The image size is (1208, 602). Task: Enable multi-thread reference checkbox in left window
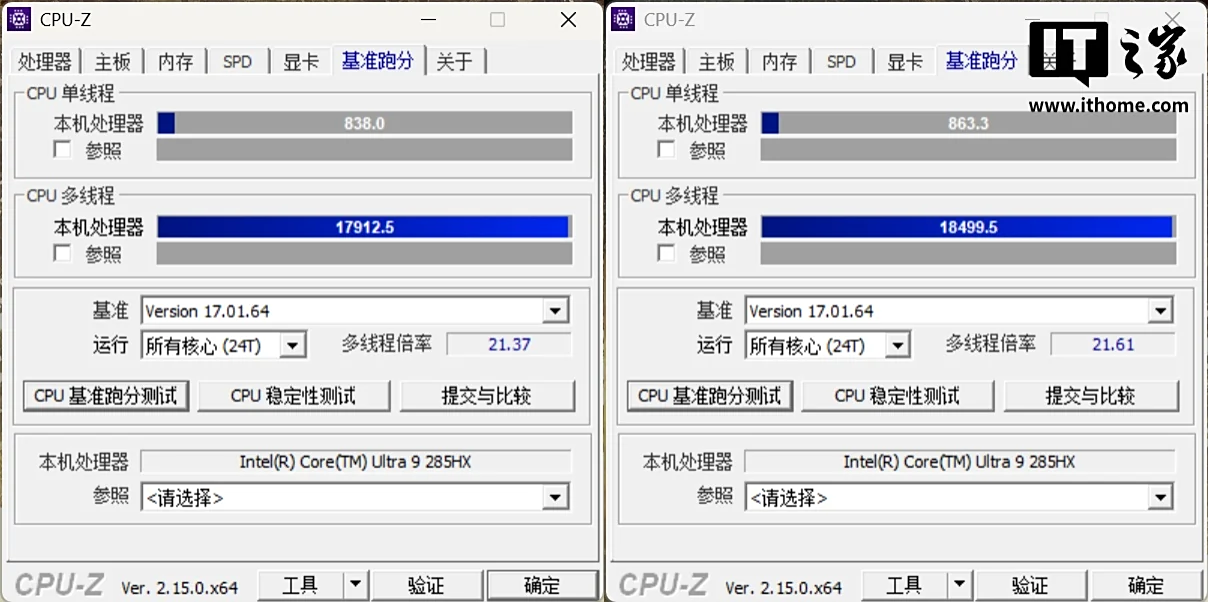tap(63, 254)
